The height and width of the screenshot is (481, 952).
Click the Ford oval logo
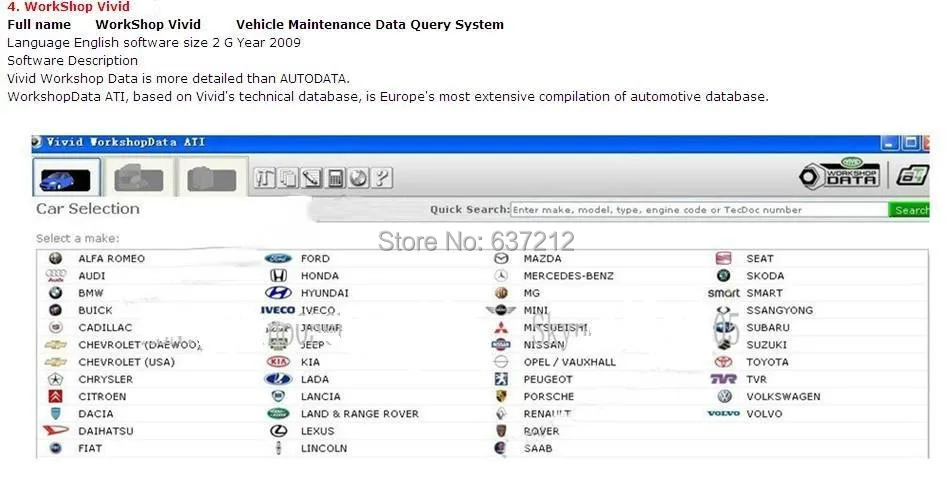[278, 259]
